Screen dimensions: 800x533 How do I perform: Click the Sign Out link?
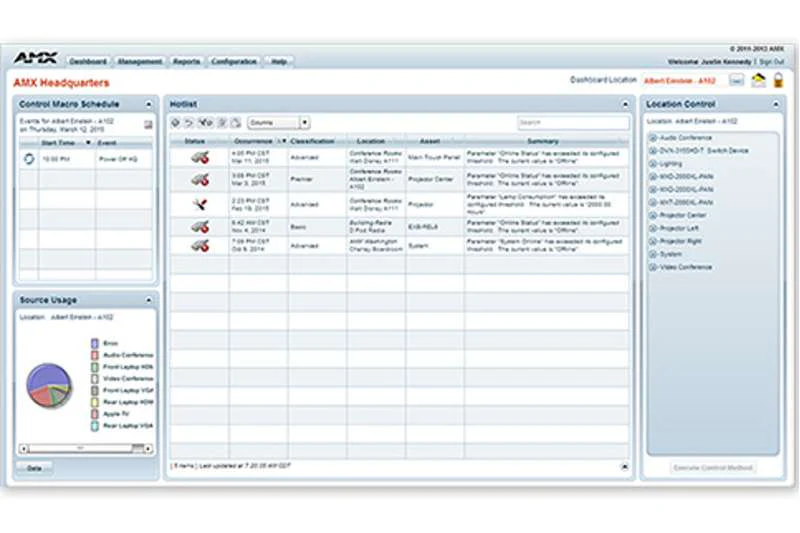(x=771, y=62)
